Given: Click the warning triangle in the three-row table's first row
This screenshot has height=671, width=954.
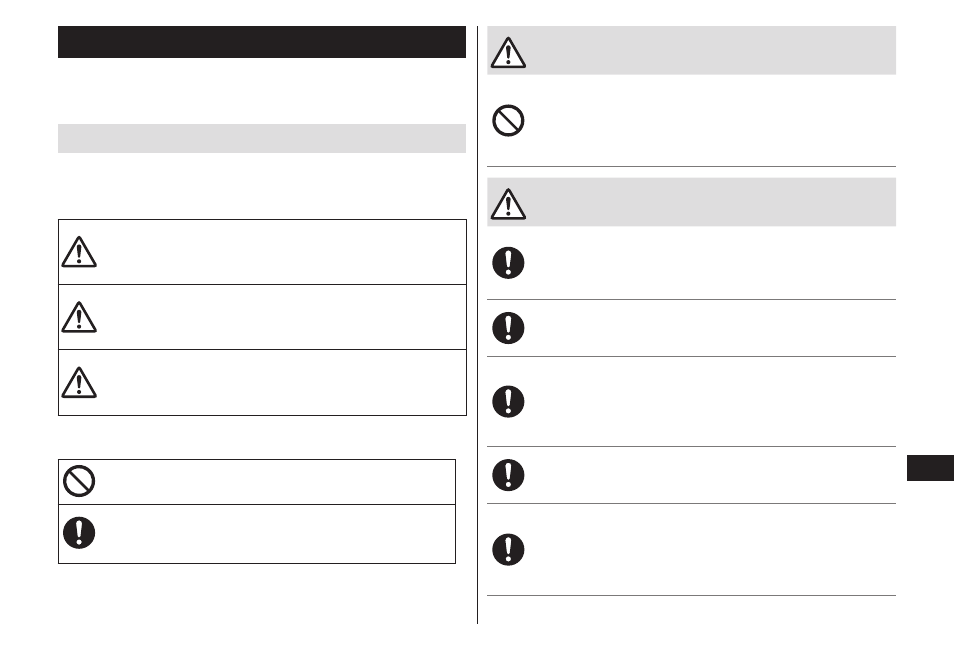Looking at the screenshot, I should pyautogui.click(x=79, y=252).
